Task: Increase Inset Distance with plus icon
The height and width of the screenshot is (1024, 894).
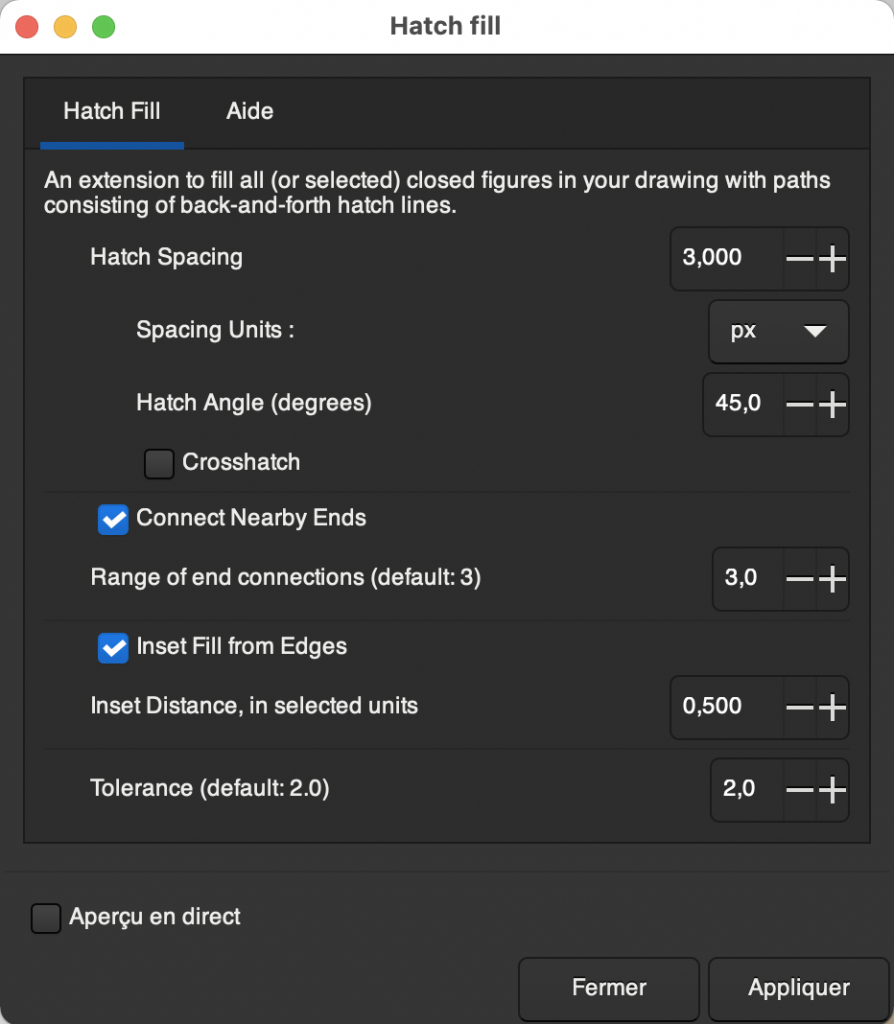Action: 832,708
